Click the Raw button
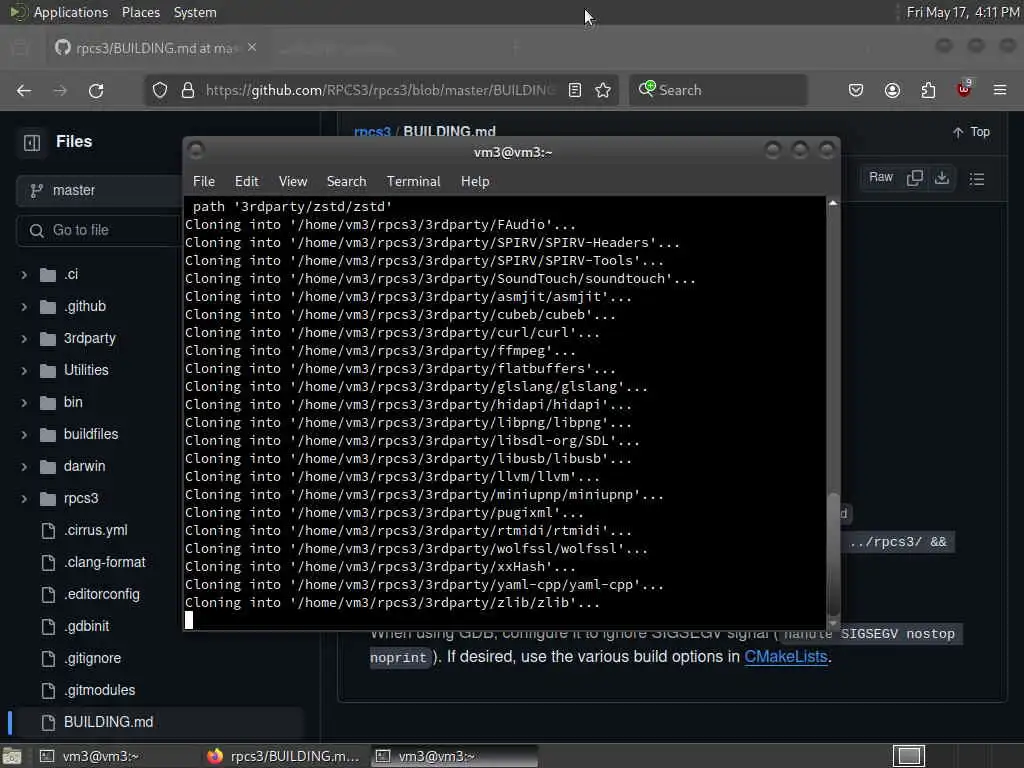 point(880,178)
